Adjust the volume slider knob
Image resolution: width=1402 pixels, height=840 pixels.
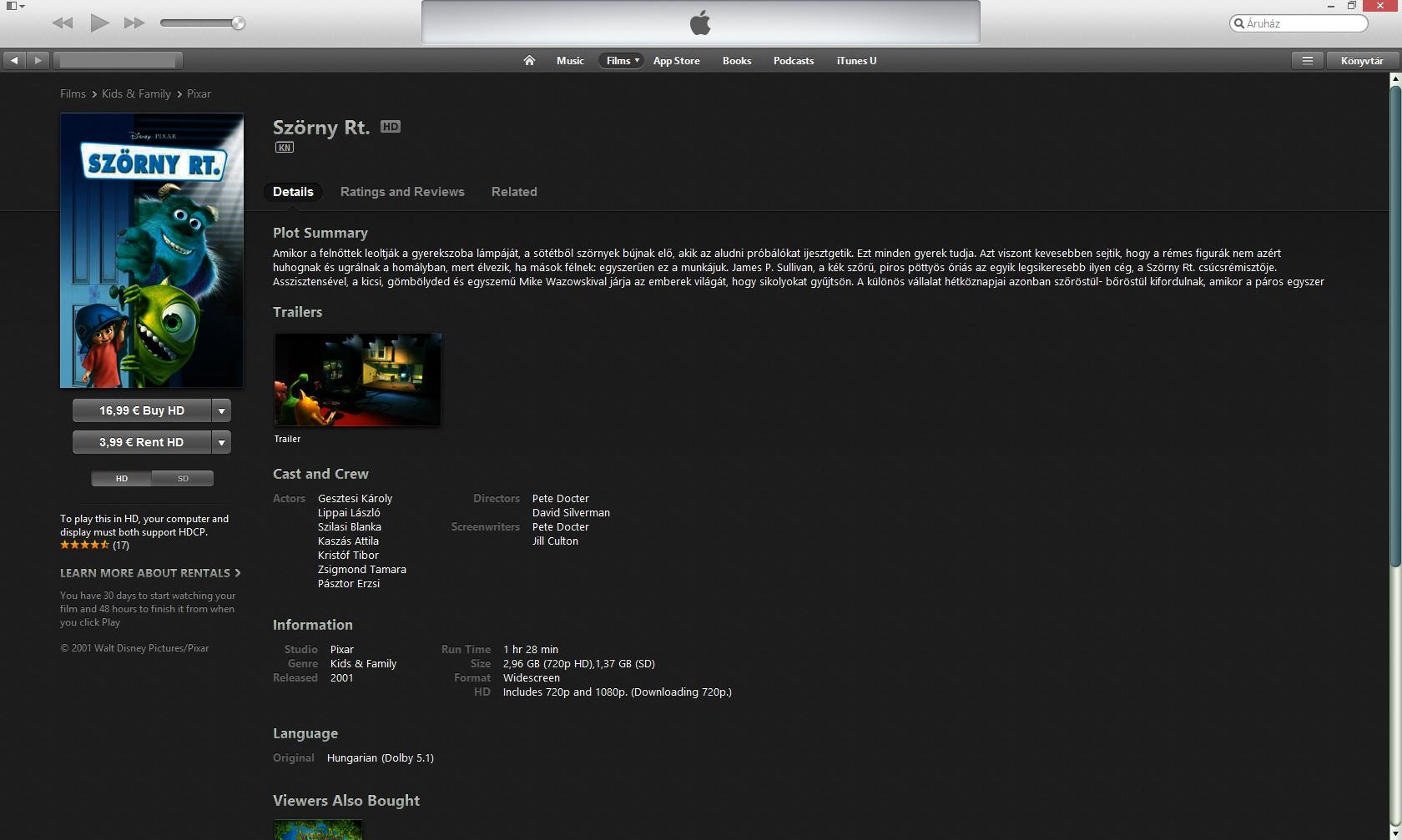click(238, 23)
